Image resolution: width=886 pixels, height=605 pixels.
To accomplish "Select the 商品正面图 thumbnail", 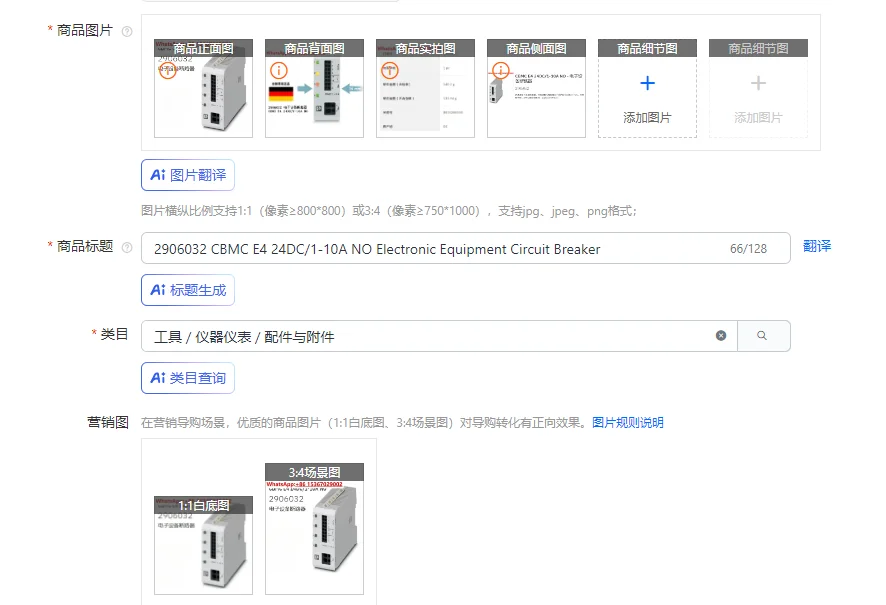I will 203,88.
